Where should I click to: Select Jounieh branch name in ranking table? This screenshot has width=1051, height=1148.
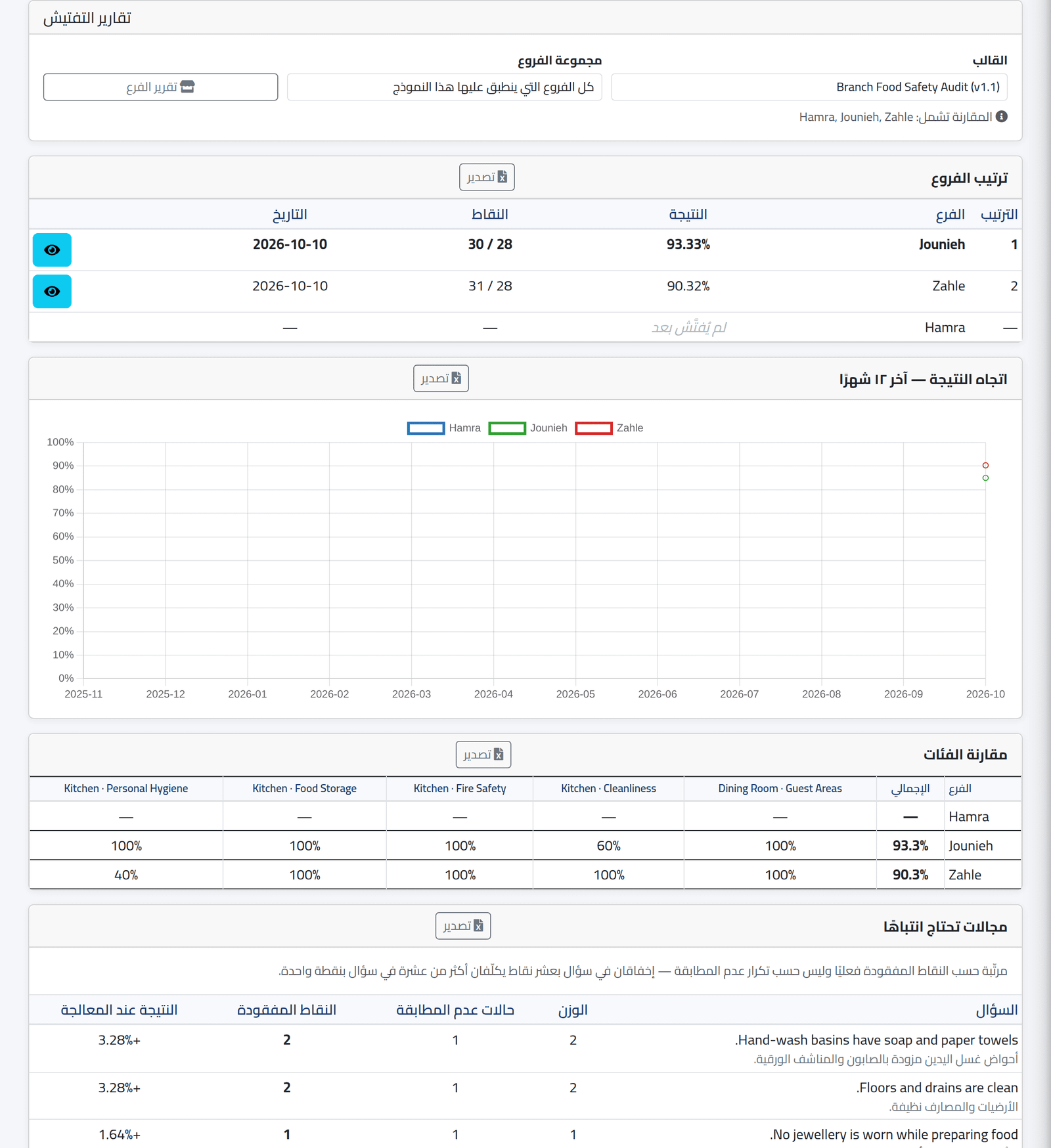click(941, 244)
